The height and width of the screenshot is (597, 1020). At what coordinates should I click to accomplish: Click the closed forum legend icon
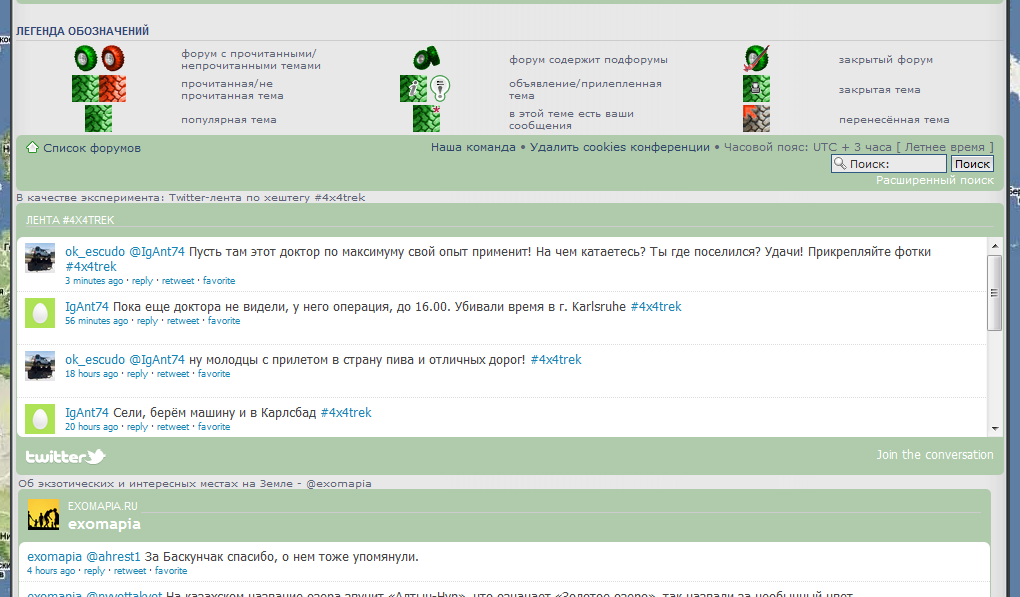756,59
